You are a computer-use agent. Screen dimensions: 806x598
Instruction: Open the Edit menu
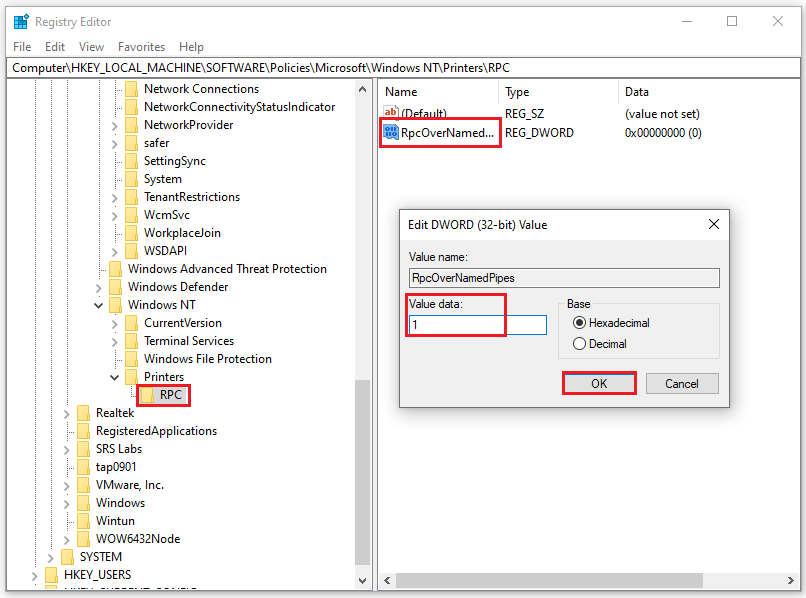55,47
